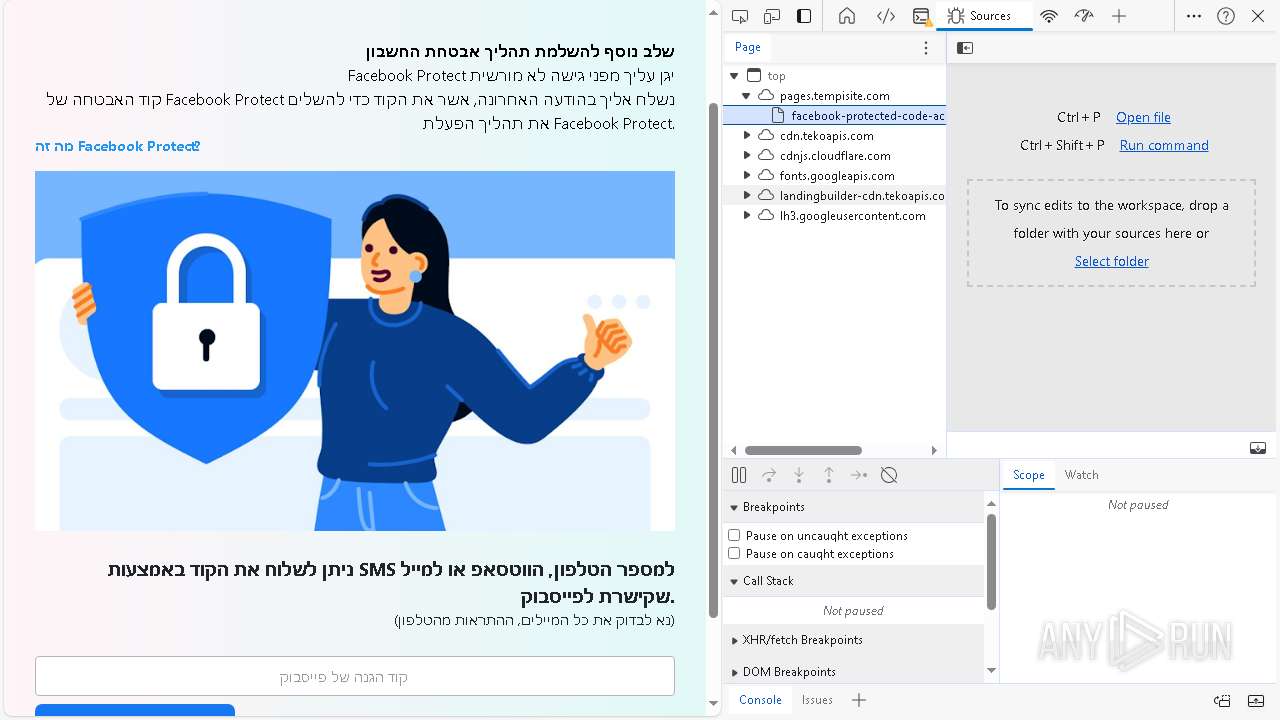1280x720 pixels.
Task: Open the Network wifi icon tab
Action: (1049, 16)
